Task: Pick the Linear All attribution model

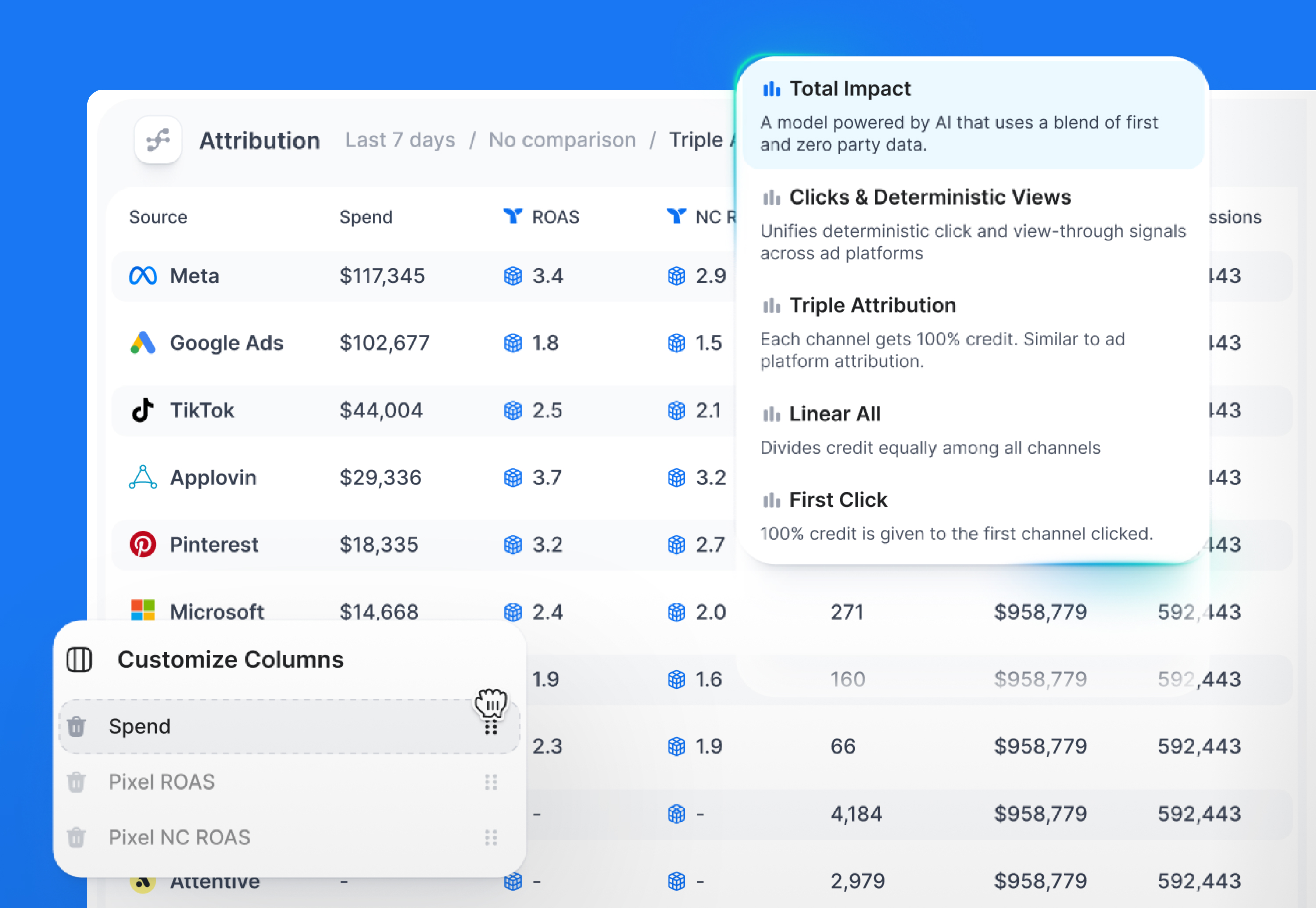Action: click(973, 430)
